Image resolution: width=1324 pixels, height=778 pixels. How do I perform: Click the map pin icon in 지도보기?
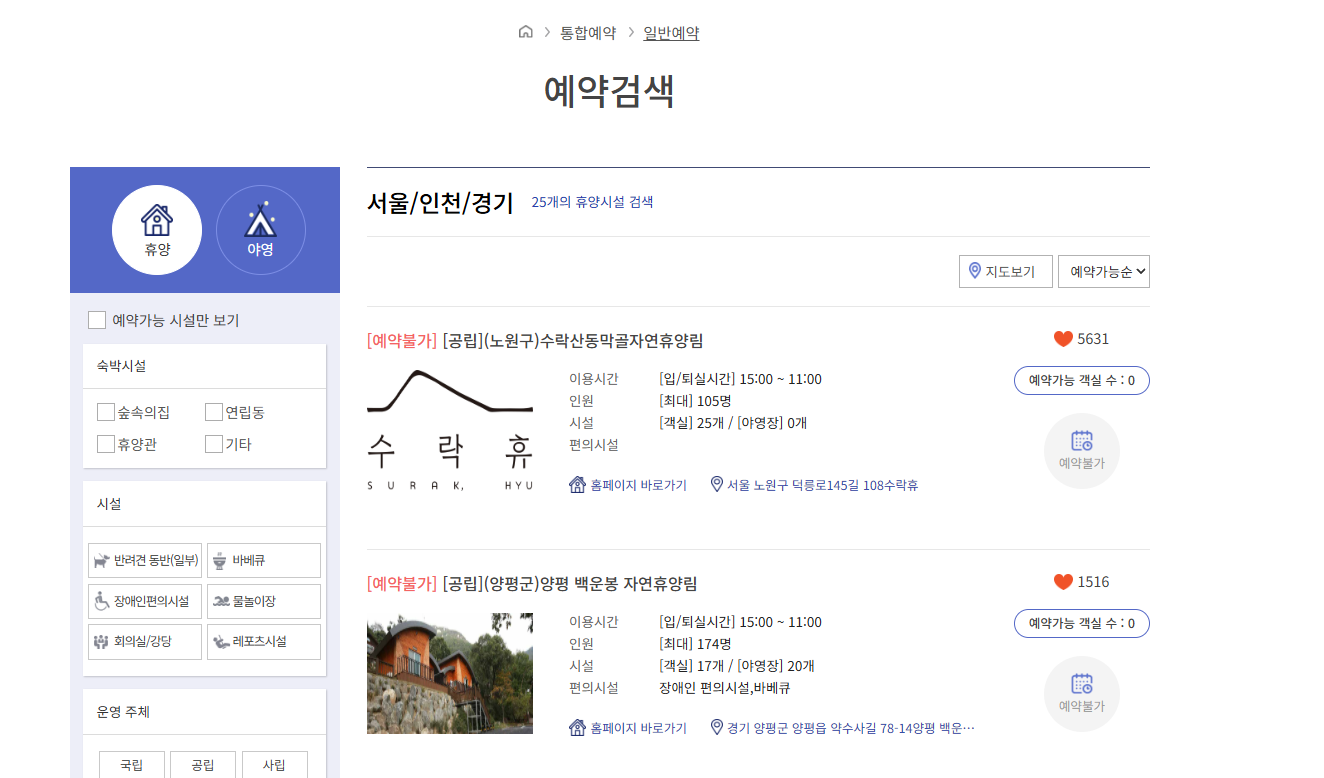click(x=975, y=271)
